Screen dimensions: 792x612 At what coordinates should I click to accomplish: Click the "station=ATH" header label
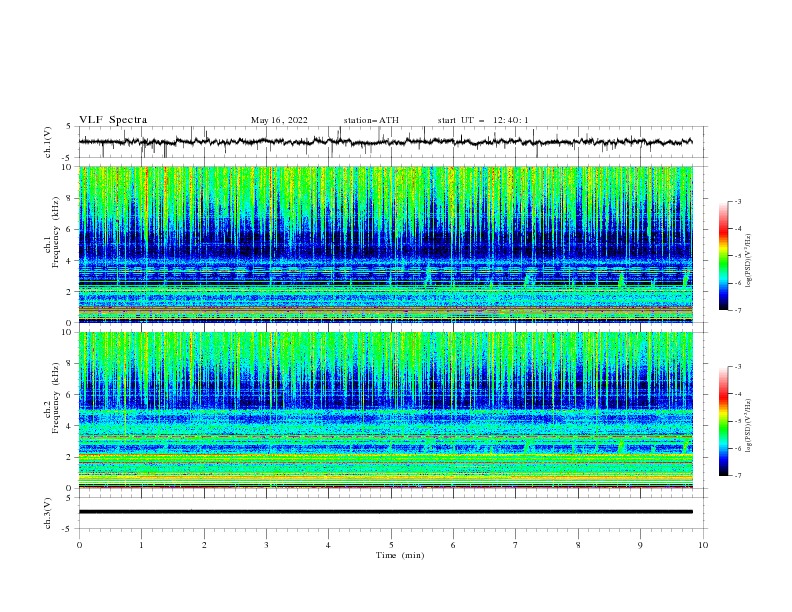[371, 120]
